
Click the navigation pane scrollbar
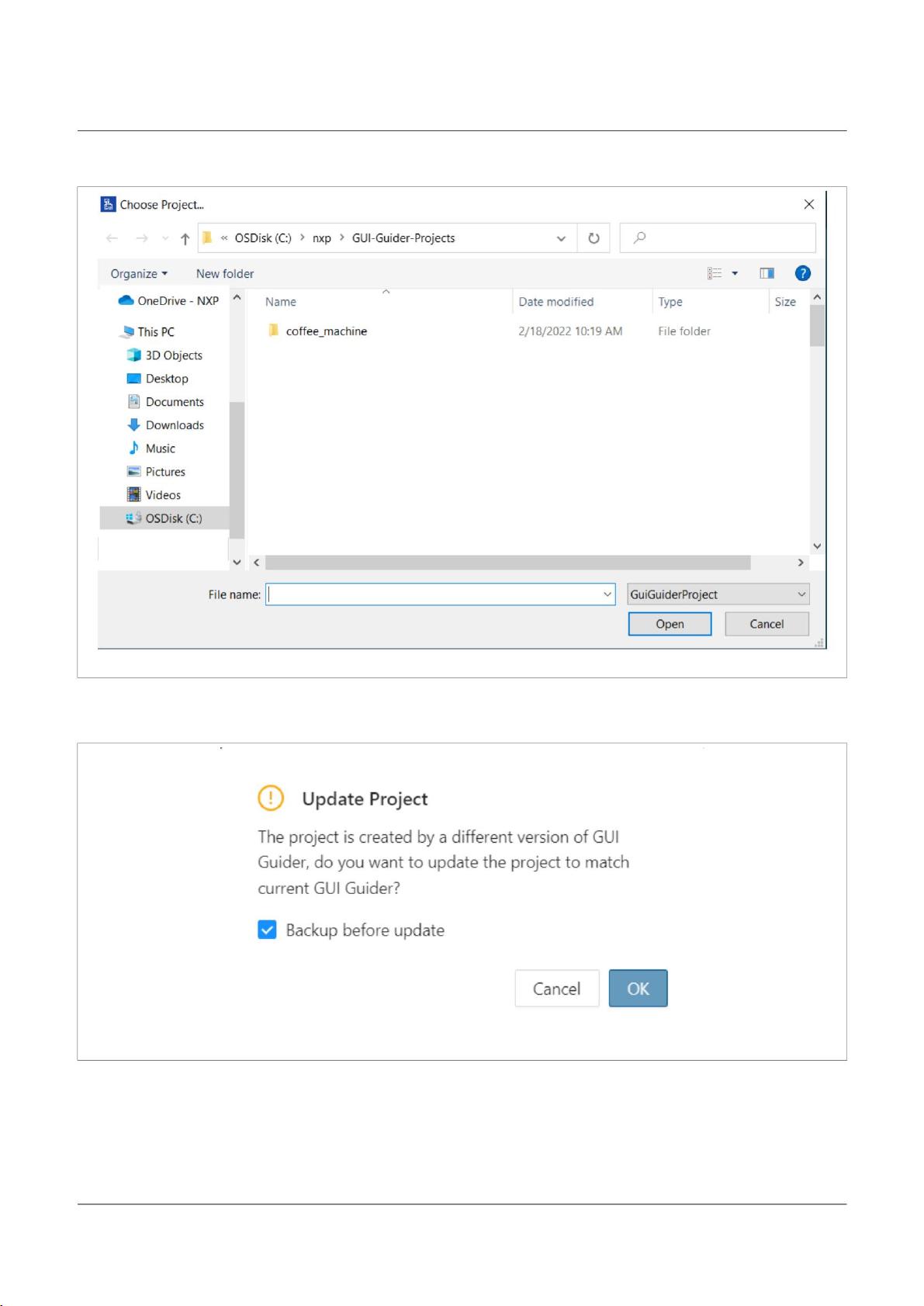[x=237, y=469]
